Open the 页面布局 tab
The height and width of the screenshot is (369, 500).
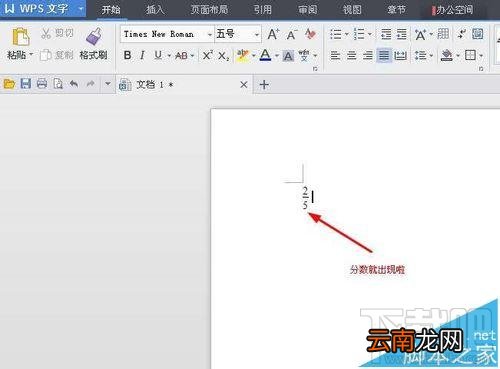[x=209, y=9]
